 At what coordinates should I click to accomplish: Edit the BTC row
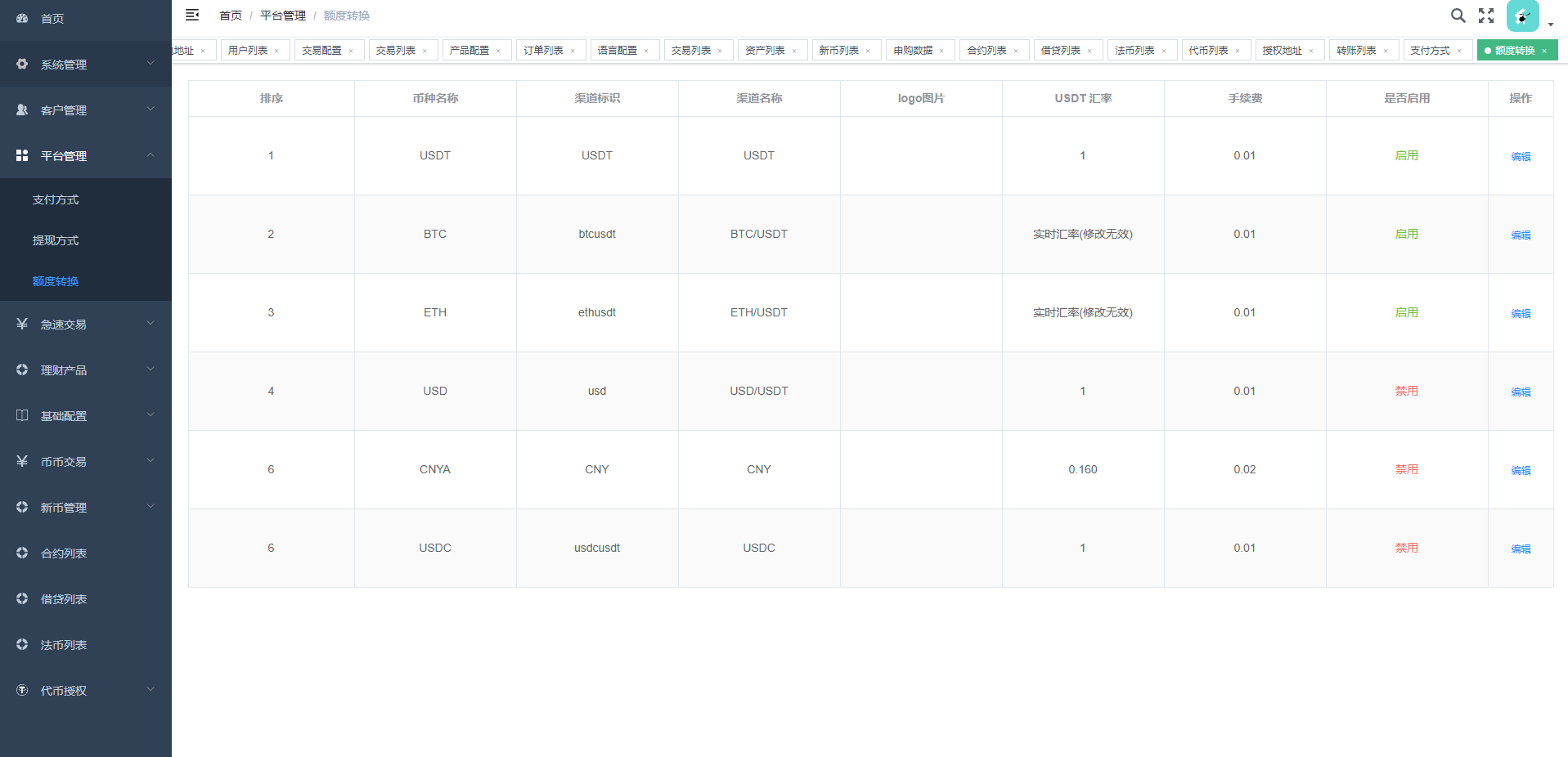pos(1521,235)
